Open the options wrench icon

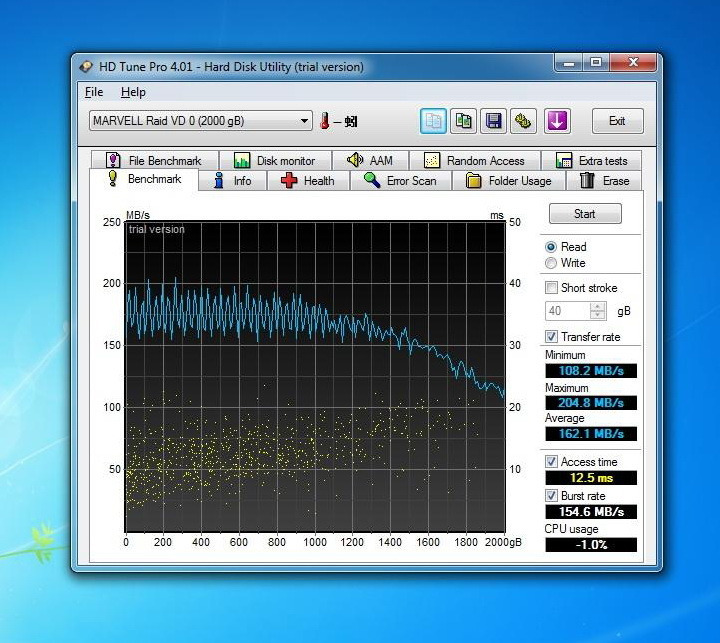click(x=523, y=121)
